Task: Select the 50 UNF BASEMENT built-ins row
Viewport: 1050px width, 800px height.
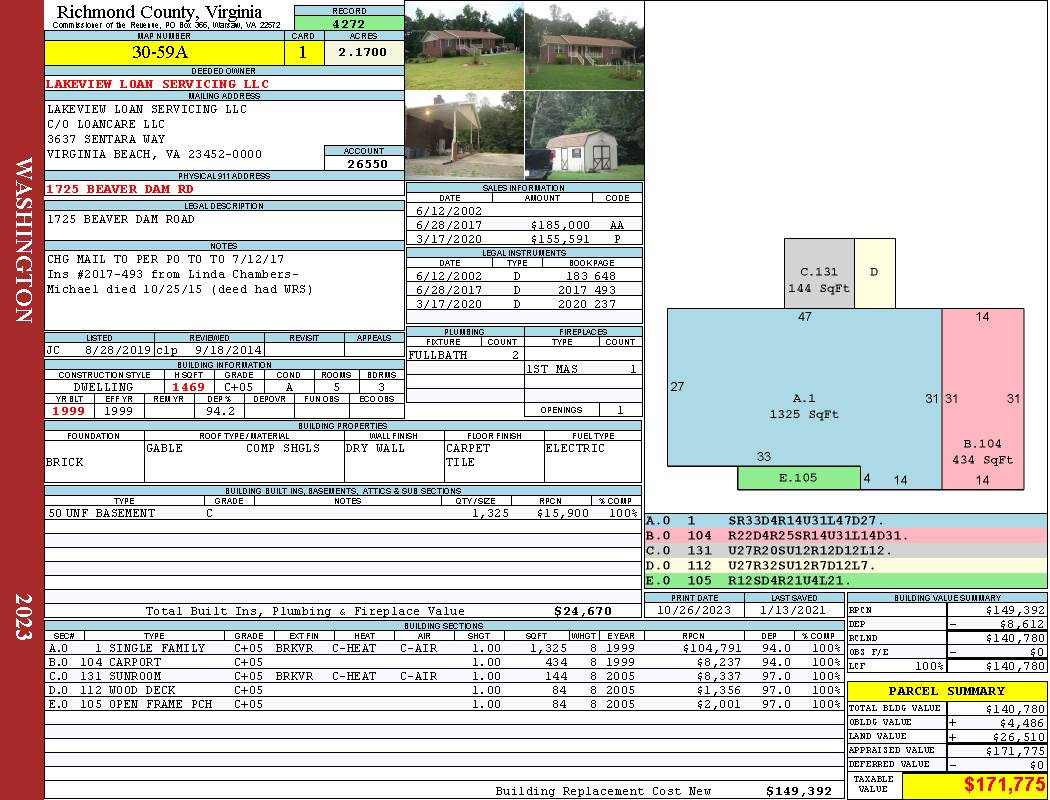Action: [343, 513]
